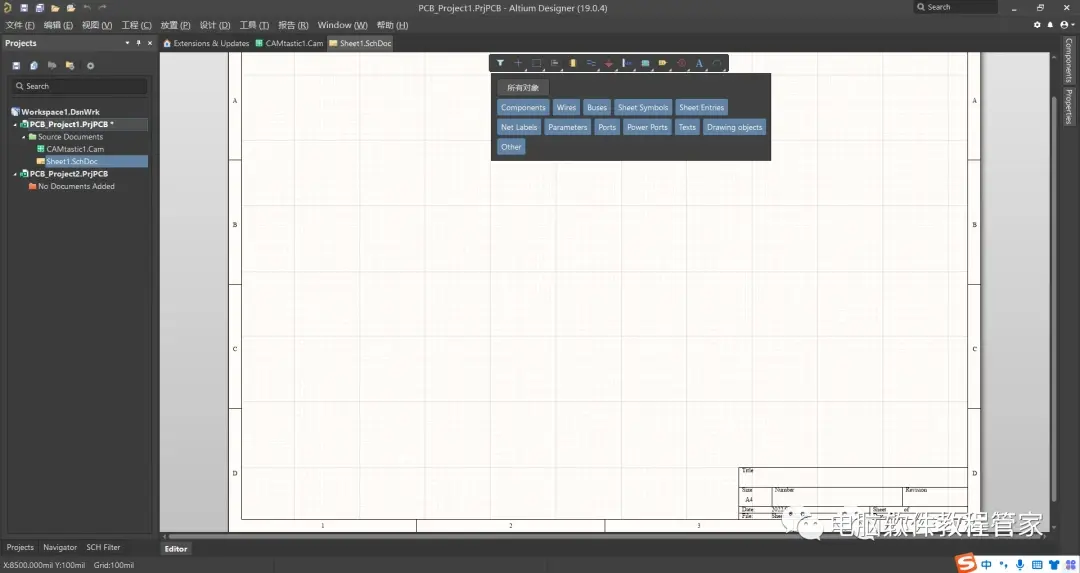The height and width of the screenshot is (573, 1080).
Task: Collapse the Source Documents folder
Action: (x=23, y=137)
